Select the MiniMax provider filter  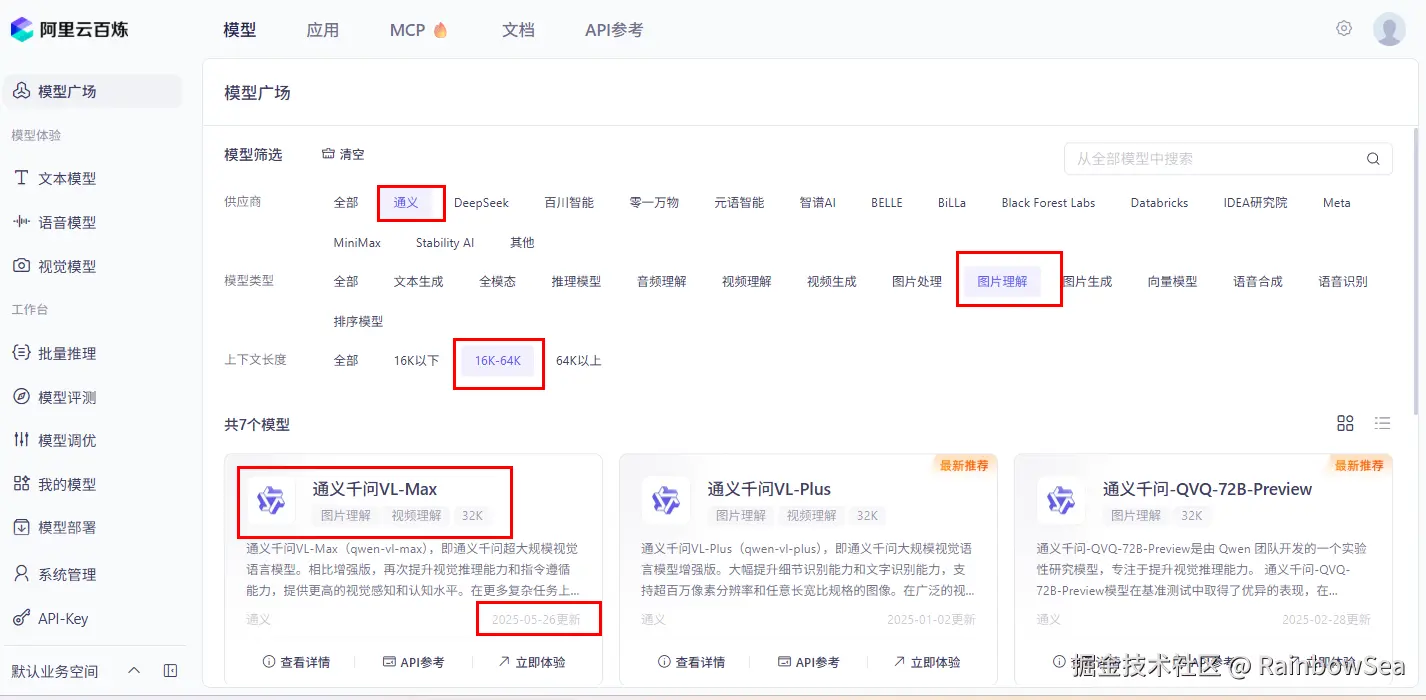(x=357, y=242)
